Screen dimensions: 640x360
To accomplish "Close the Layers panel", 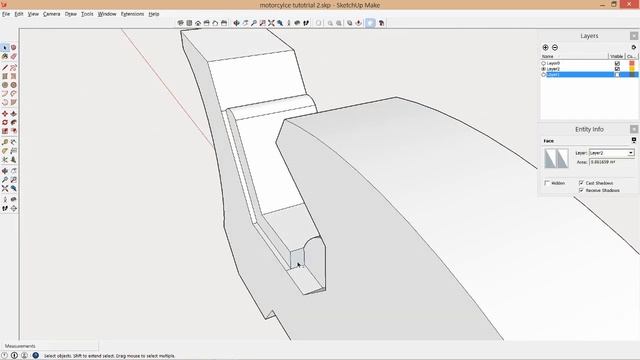I will tap(634, 36).
